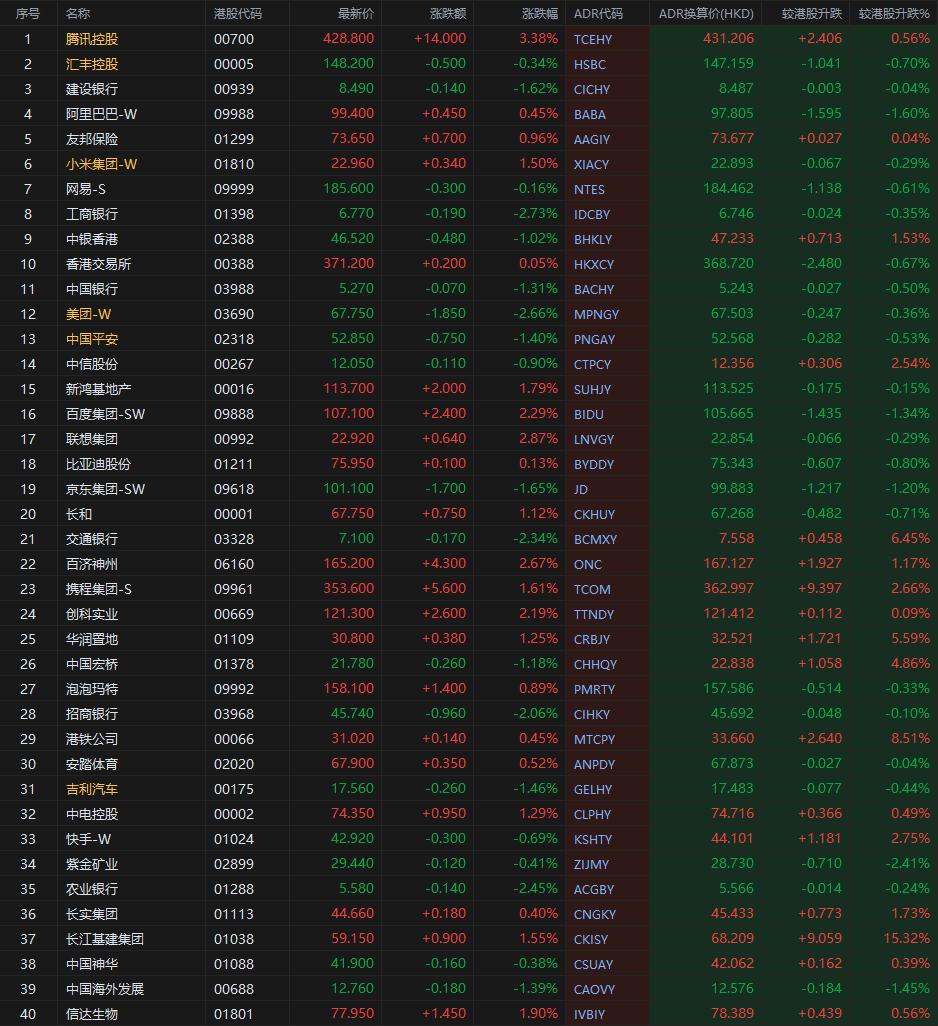Viewport: 938px width, 1026px height.
Task: Sort by the 序号 column header
Action: point(27,13)
